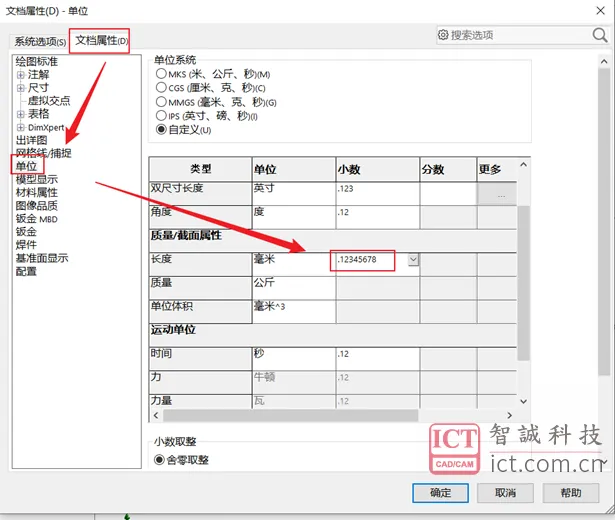This screenshot has height=520, width=615.
Task: Click the 搜索选项 search field
Action: pos(520,35)
